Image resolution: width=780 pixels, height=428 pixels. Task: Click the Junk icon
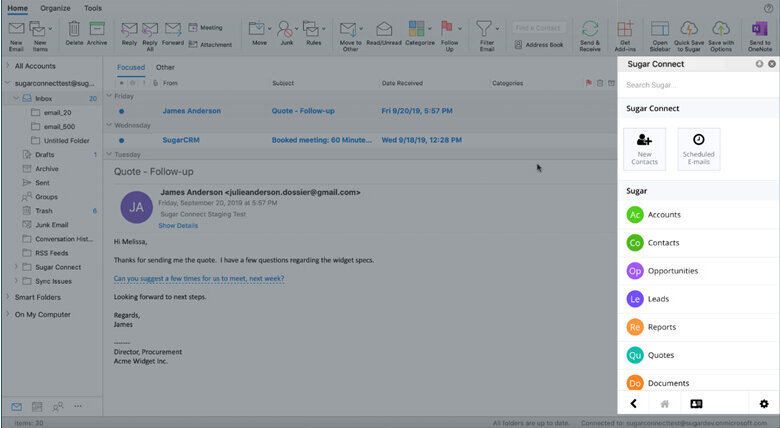click(x=285, y=29)
